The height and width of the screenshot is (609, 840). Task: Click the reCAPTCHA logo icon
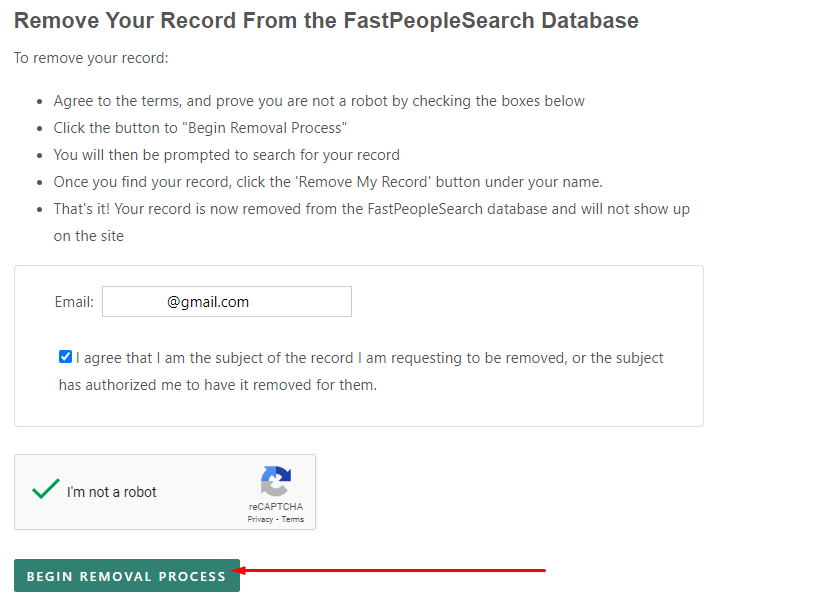[x=276, y=481]
